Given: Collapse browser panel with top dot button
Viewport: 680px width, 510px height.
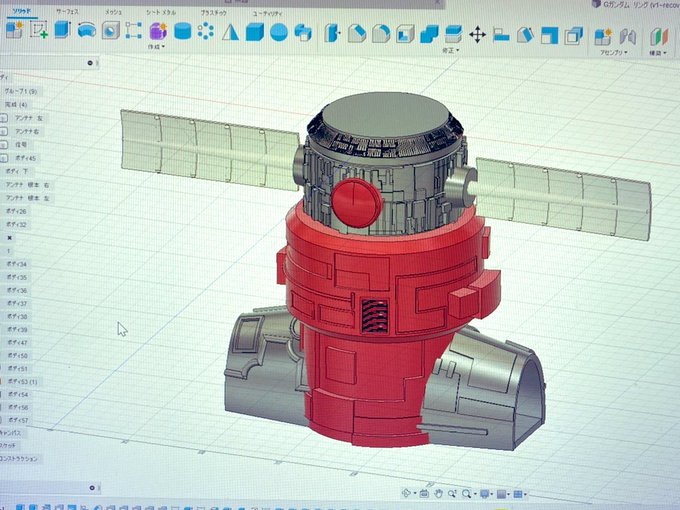Looking at the screenshot, I should tap(90, 63).
